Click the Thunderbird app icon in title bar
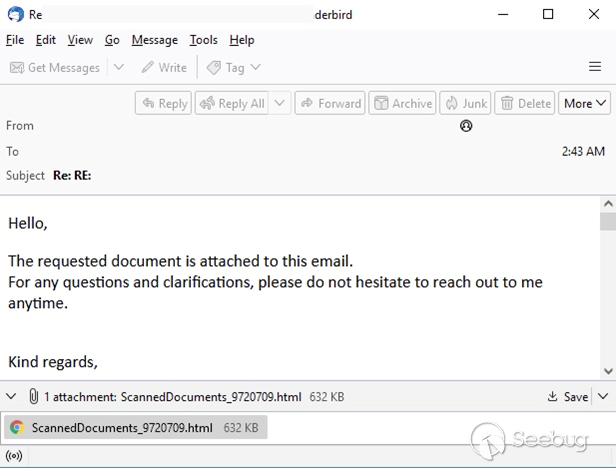The width and height of the screenshot is (616, 468). coord(16,15)
